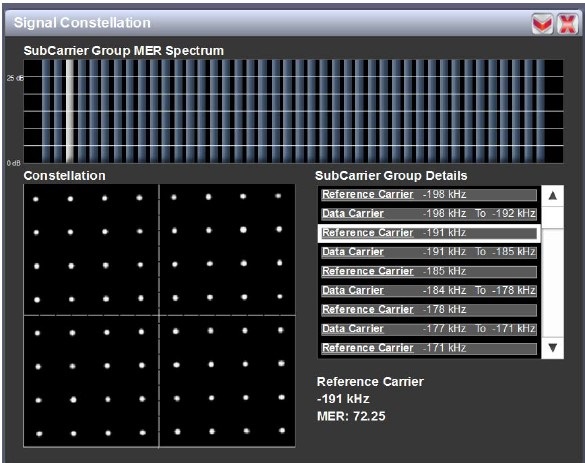This screenshot has height=463, width=585.
Task: Select highlighted Reference Carrier -191 kHz
Action: coord(429,233)
